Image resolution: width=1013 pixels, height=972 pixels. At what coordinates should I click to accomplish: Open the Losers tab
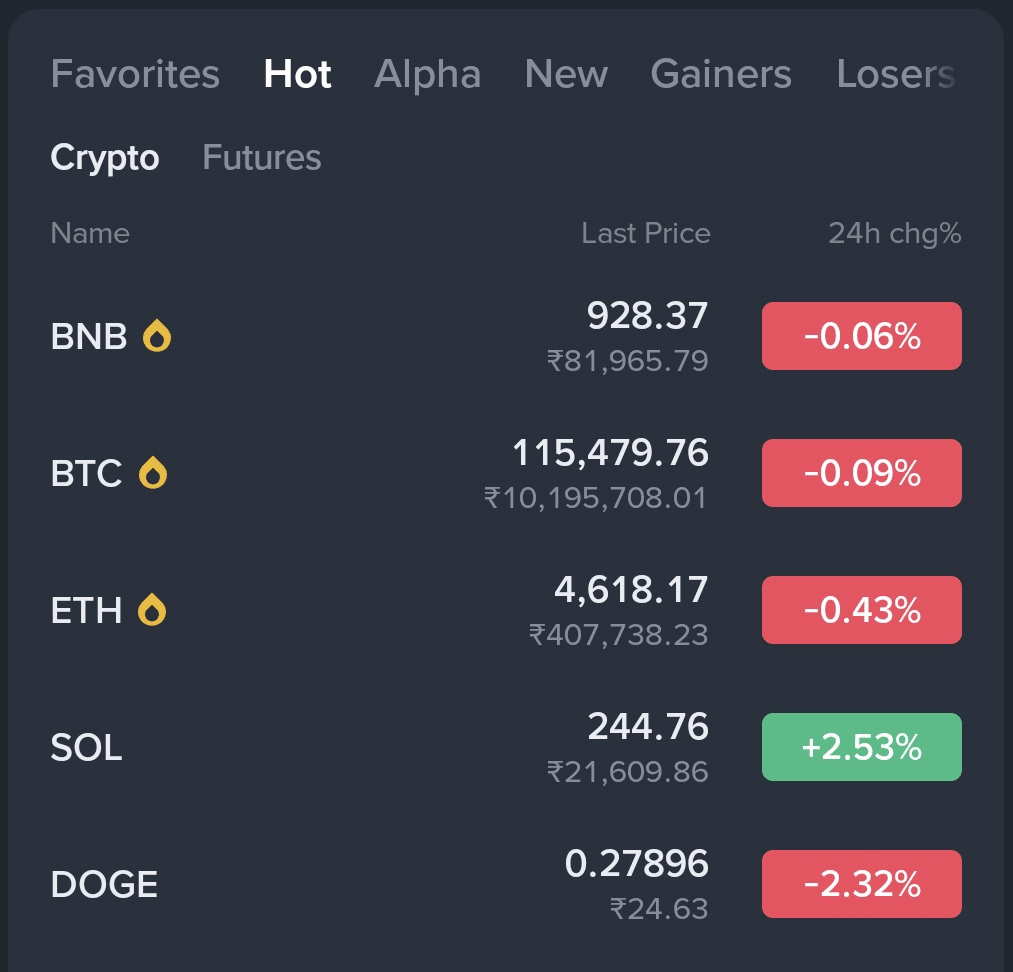pos(895,74)
